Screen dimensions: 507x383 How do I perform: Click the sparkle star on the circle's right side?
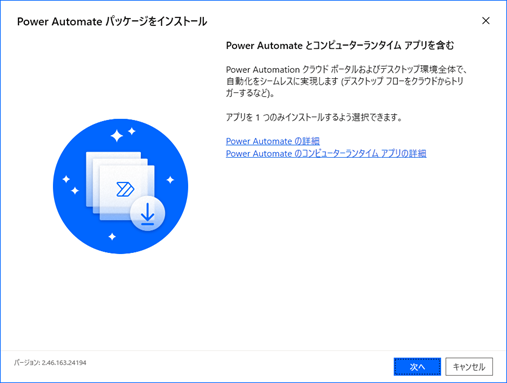tap(170, 180)
